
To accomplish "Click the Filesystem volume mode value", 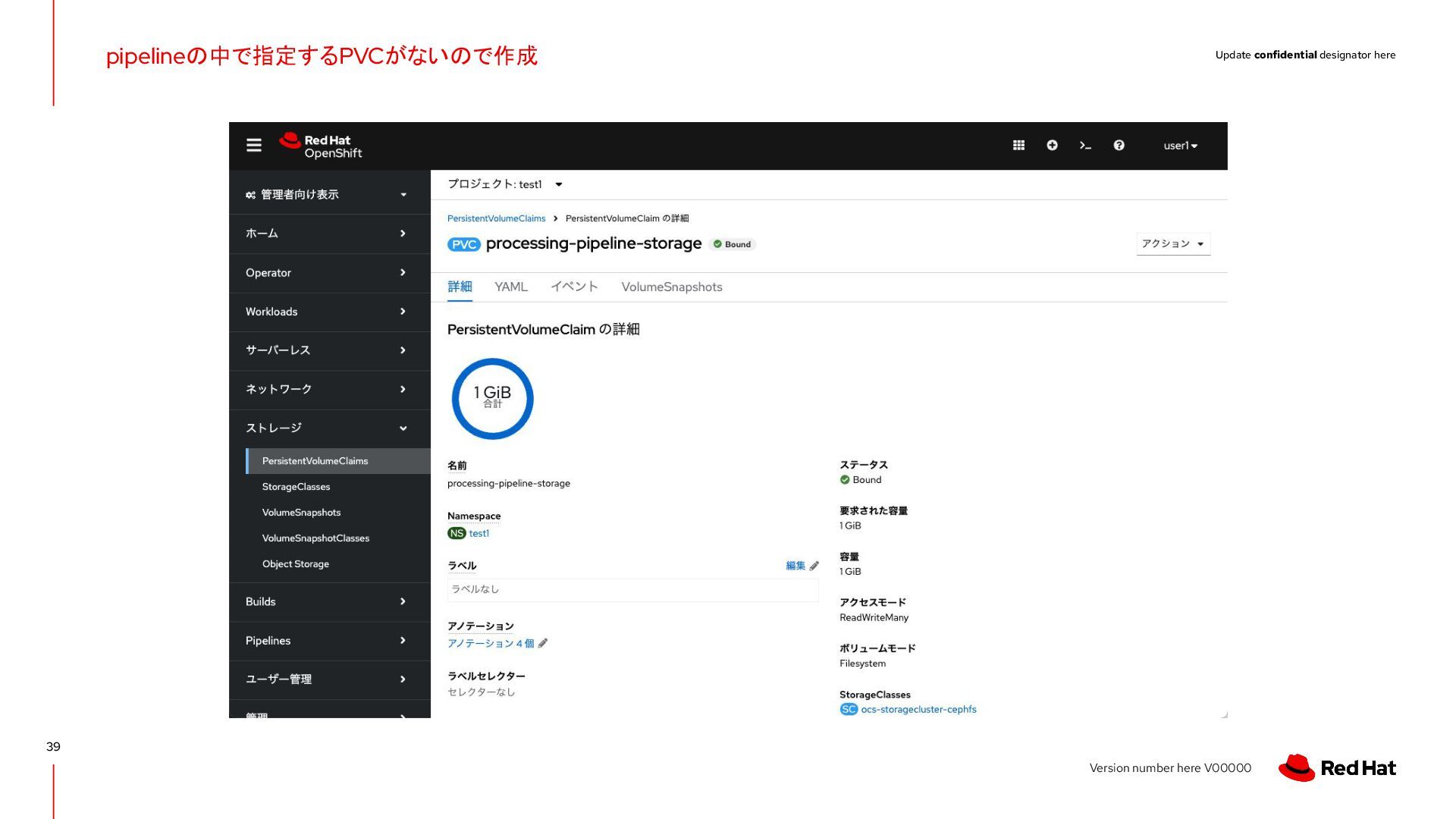I will pyautogui.click(x=862, y=663).
